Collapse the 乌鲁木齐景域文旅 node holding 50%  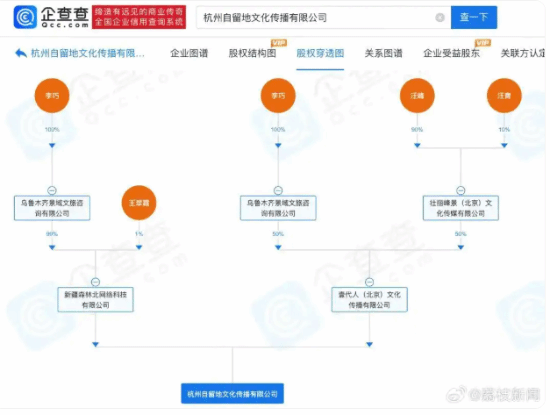[278, 190]
